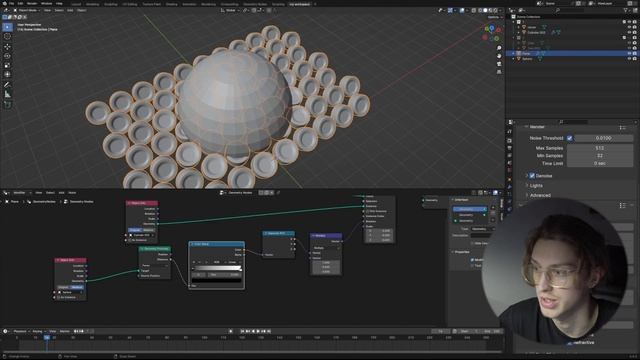Switch to the Geometry Nodes workspace tab
The image size is (640, 360).
255,4
